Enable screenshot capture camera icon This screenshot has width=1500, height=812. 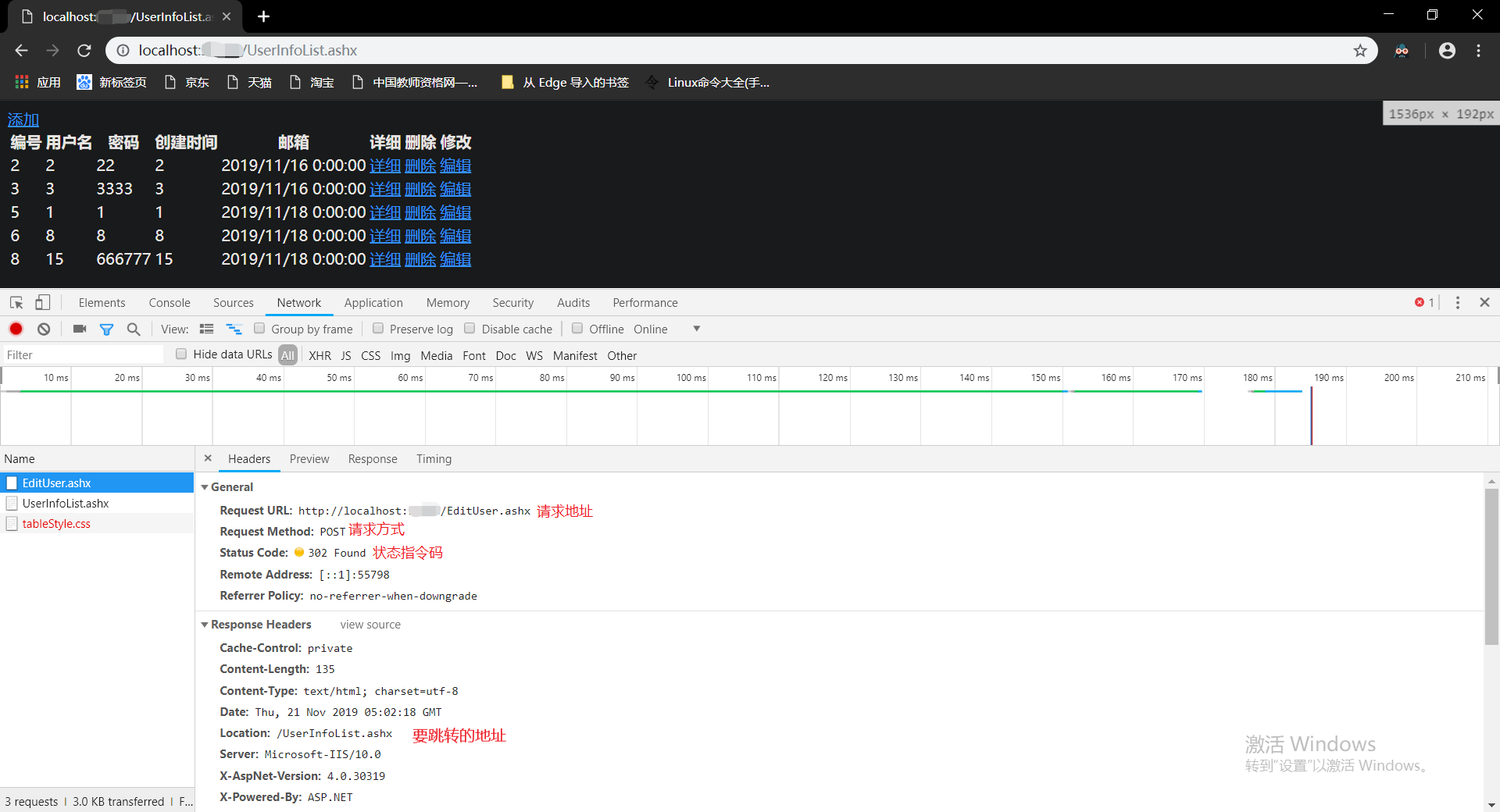point(79,329)
